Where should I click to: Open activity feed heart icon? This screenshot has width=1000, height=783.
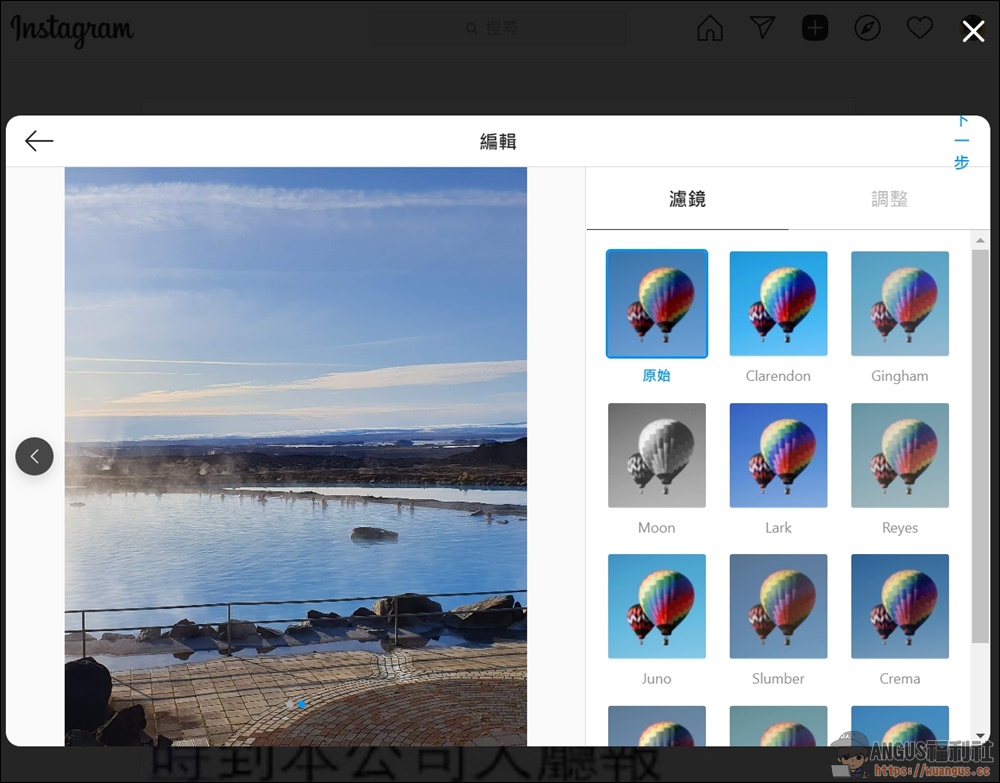[919, 29]
